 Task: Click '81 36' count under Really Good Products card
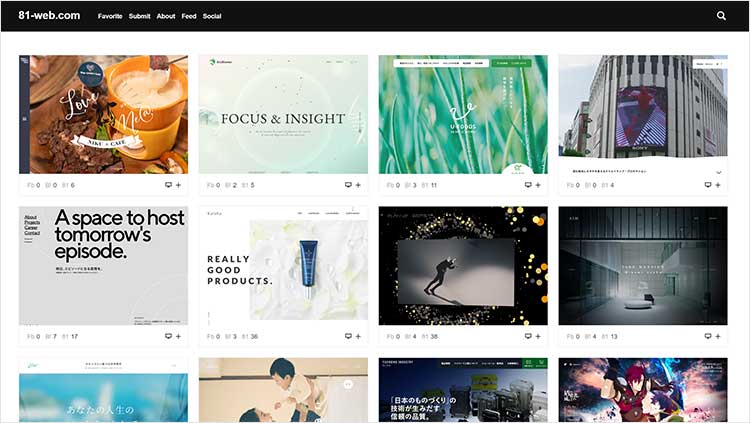[250, 337]
